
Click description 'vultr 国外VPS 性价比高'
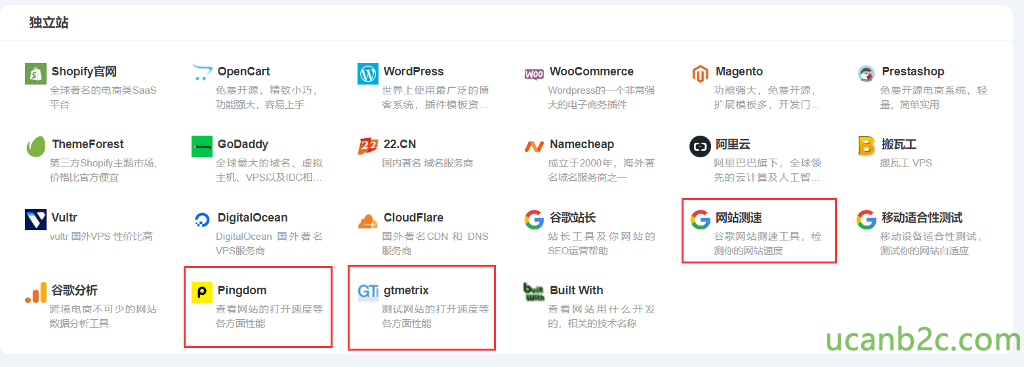tap(102, 236)
